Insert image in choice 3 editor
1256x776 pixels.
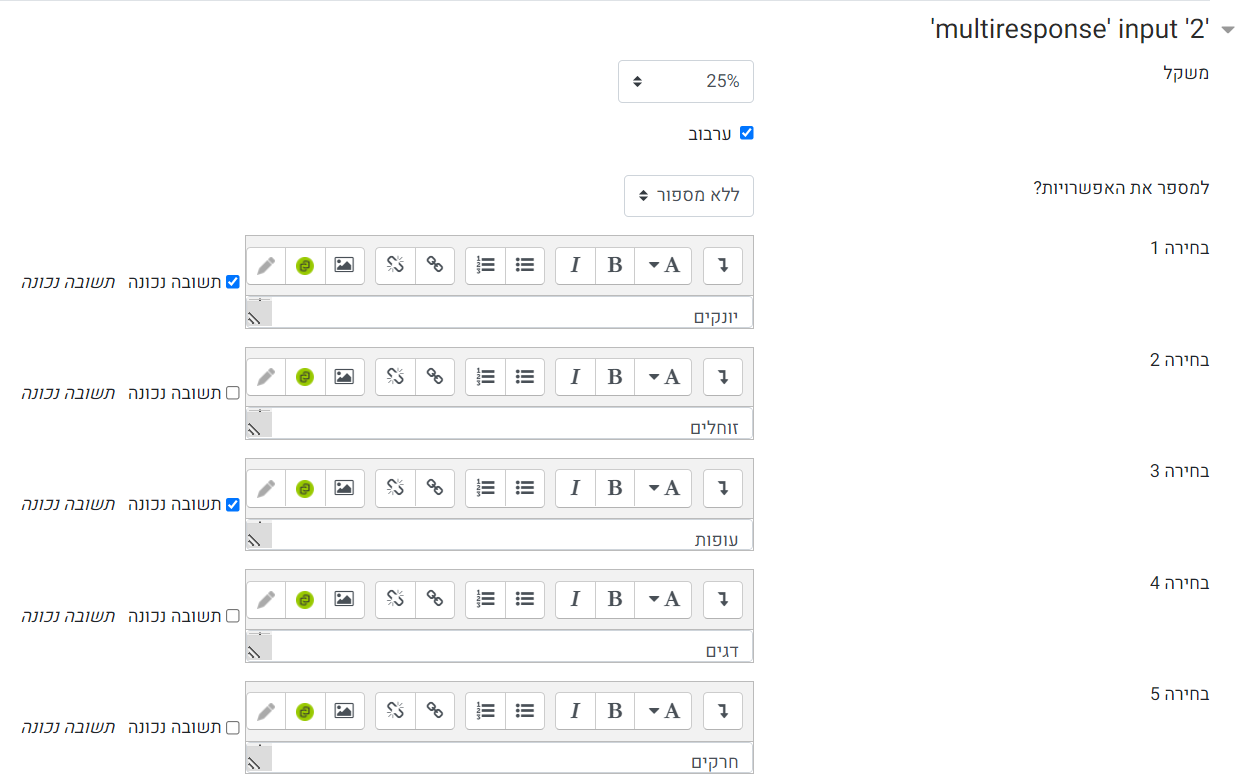[x=344, y=488]
